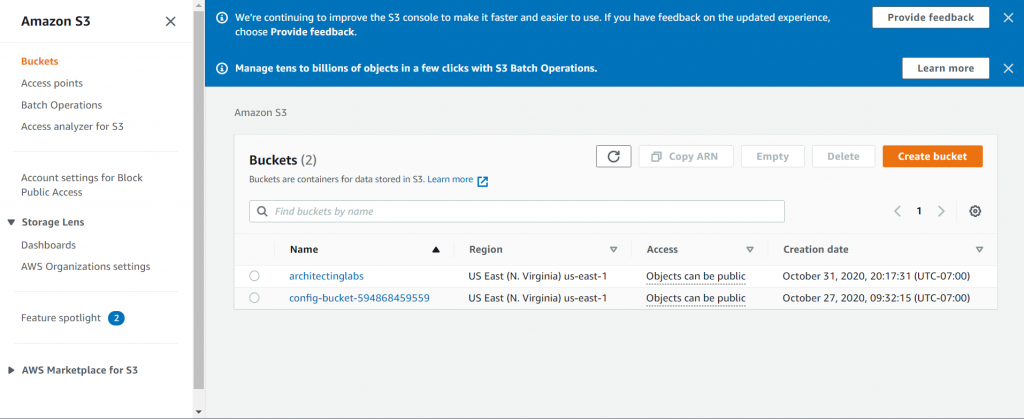The height and width of the screenshot is (419, 1024).
Task: Open Access points in sidebar
Action: pyautogui.click(x=52, y=83)
